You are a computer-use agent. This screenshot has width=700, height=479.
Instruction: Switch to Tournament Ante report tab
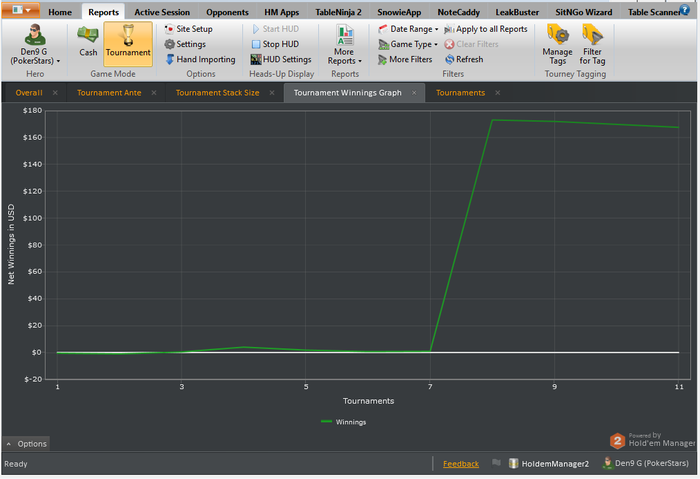click(x=109, y=93)
